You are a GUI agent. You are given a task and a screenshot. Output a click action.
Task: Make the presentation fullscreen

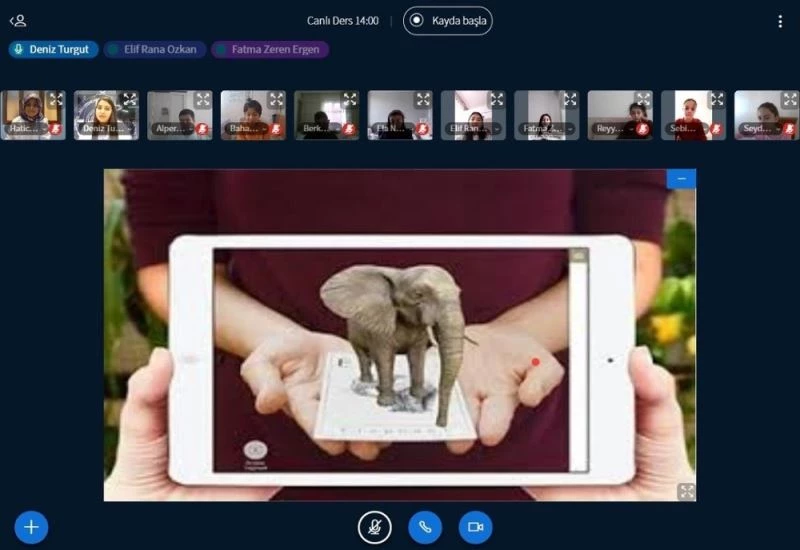[x=686, y=491]
